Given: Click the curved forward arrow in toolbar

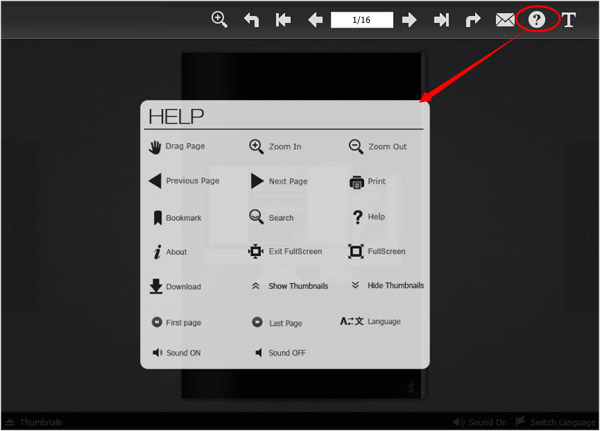Looking at the screenshot, I should pos(473,19).
